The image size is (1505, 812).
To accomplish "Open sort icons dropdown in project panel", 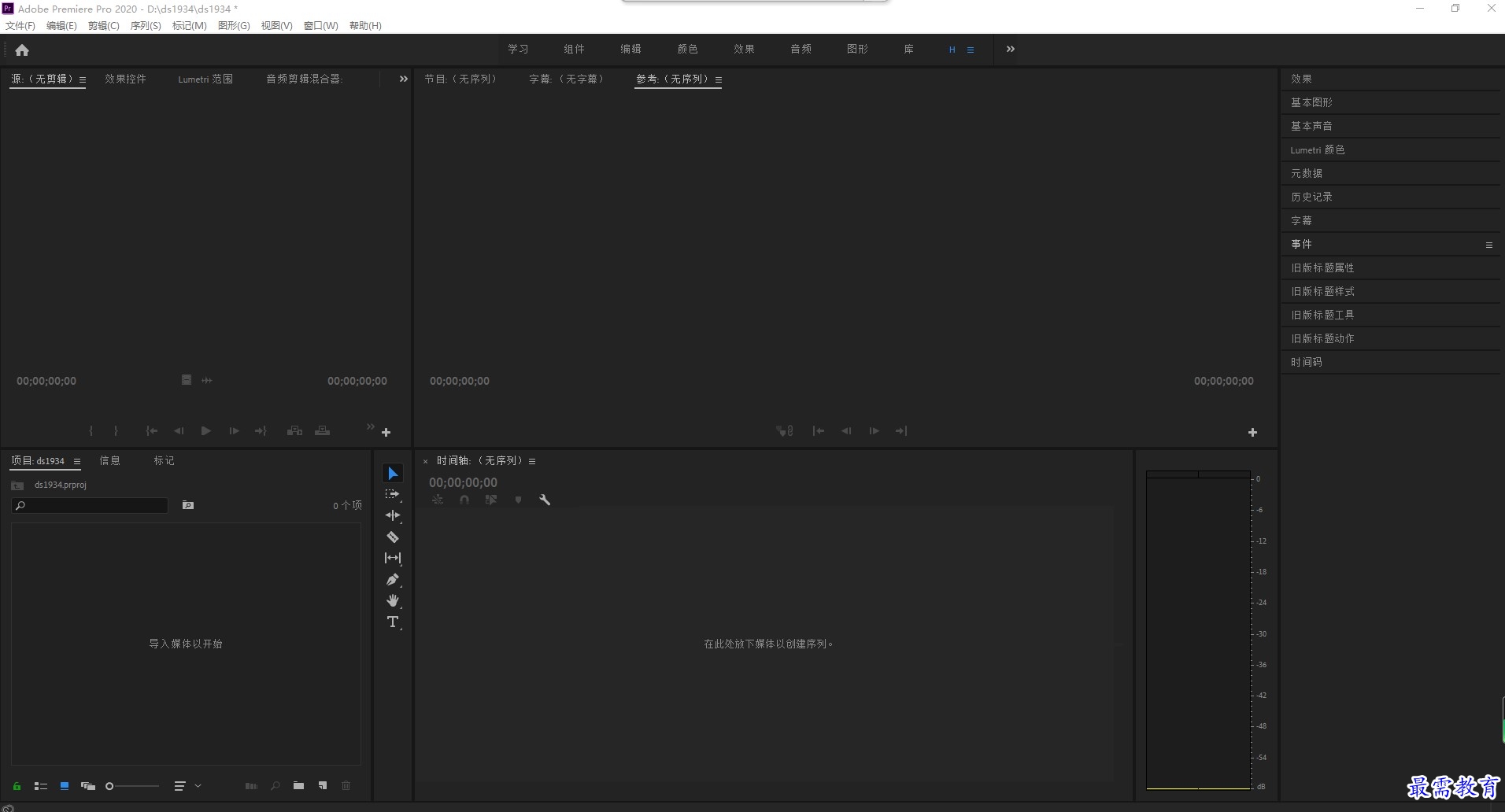I will point(187,786).
